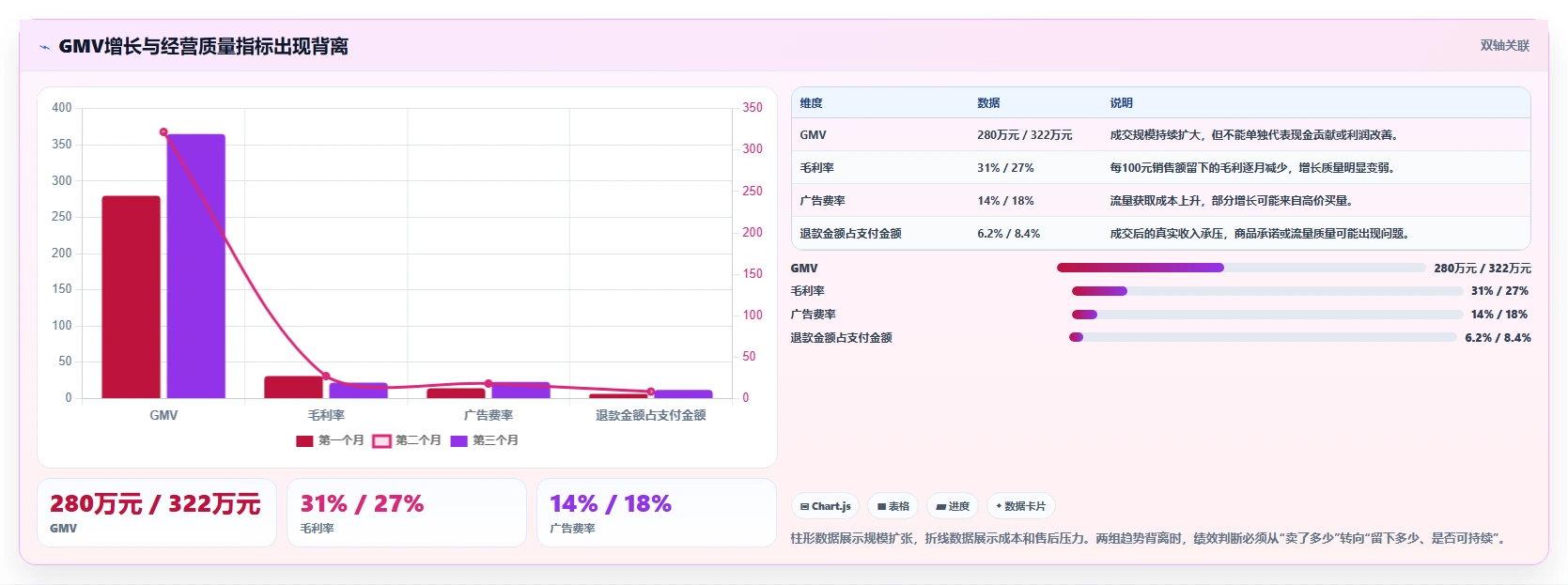Click the 退款金额占支付金额 chart axis label

[651, 415]
